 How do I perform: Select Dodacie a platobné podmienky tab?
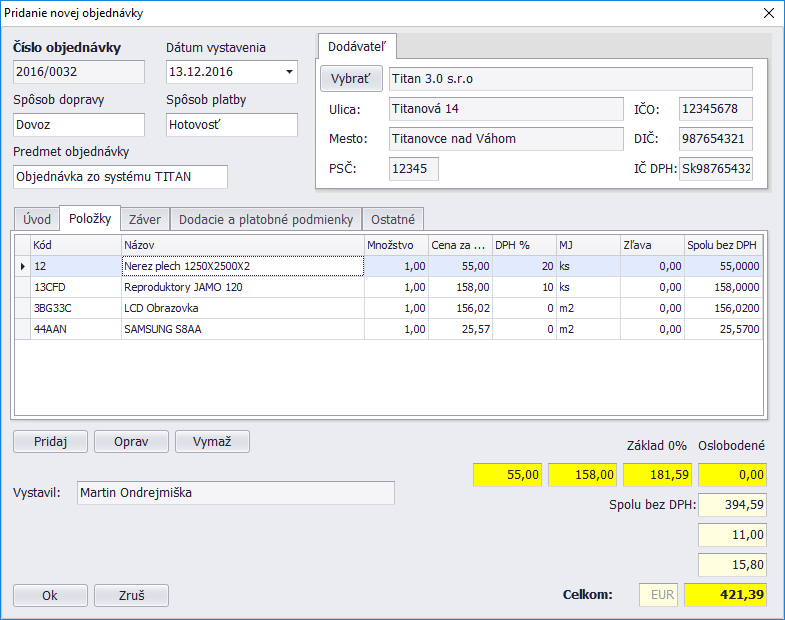click(x=266, y=219)
